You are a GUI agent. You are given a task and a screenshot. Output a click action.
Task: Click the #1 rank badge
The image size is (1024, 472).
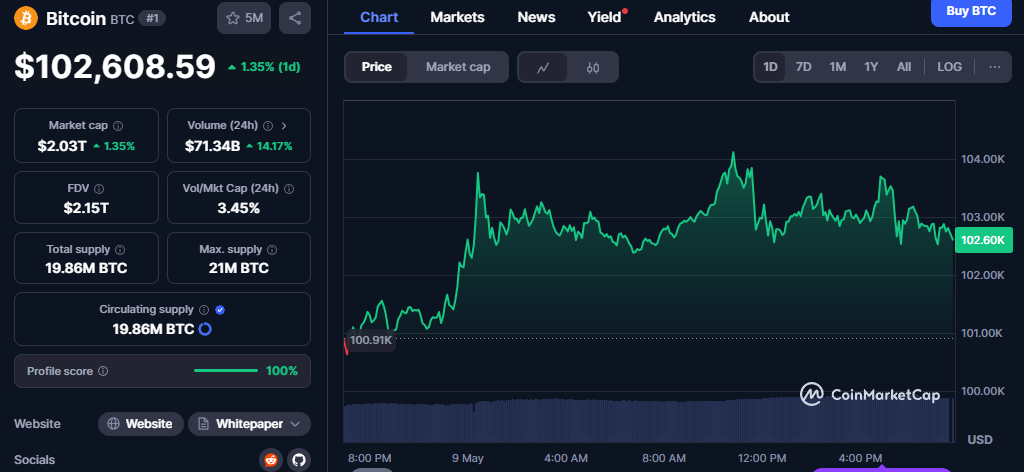coord(152,18)
